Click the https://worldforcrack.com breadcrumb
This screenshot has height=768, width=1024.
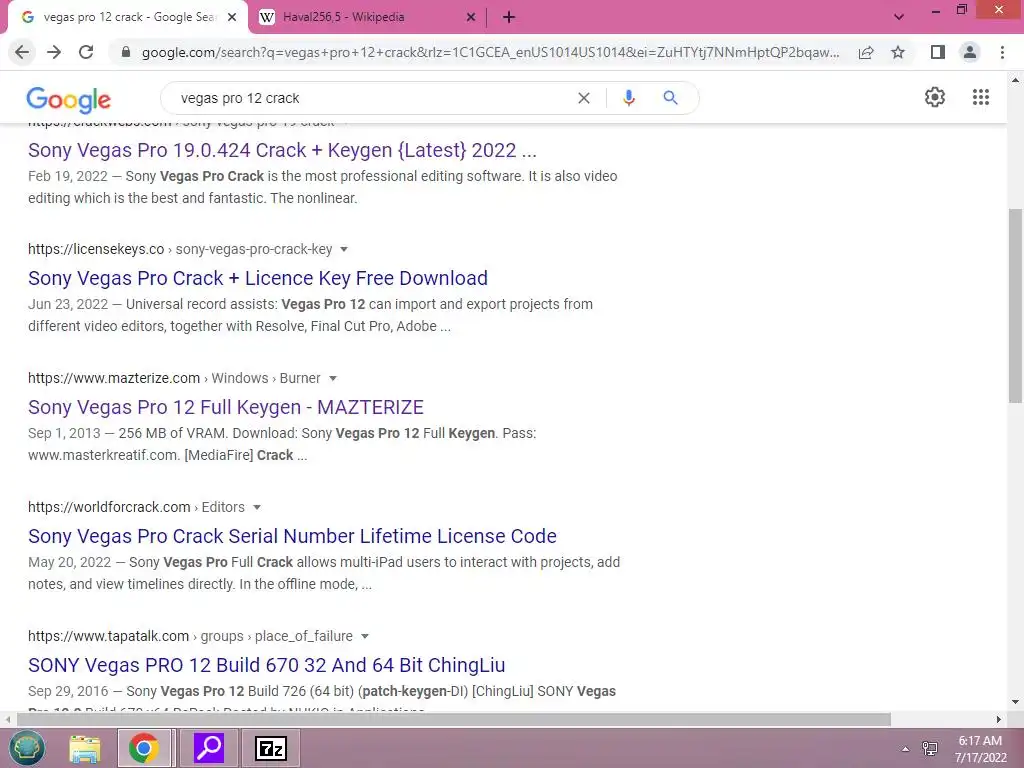coord(109,507)
